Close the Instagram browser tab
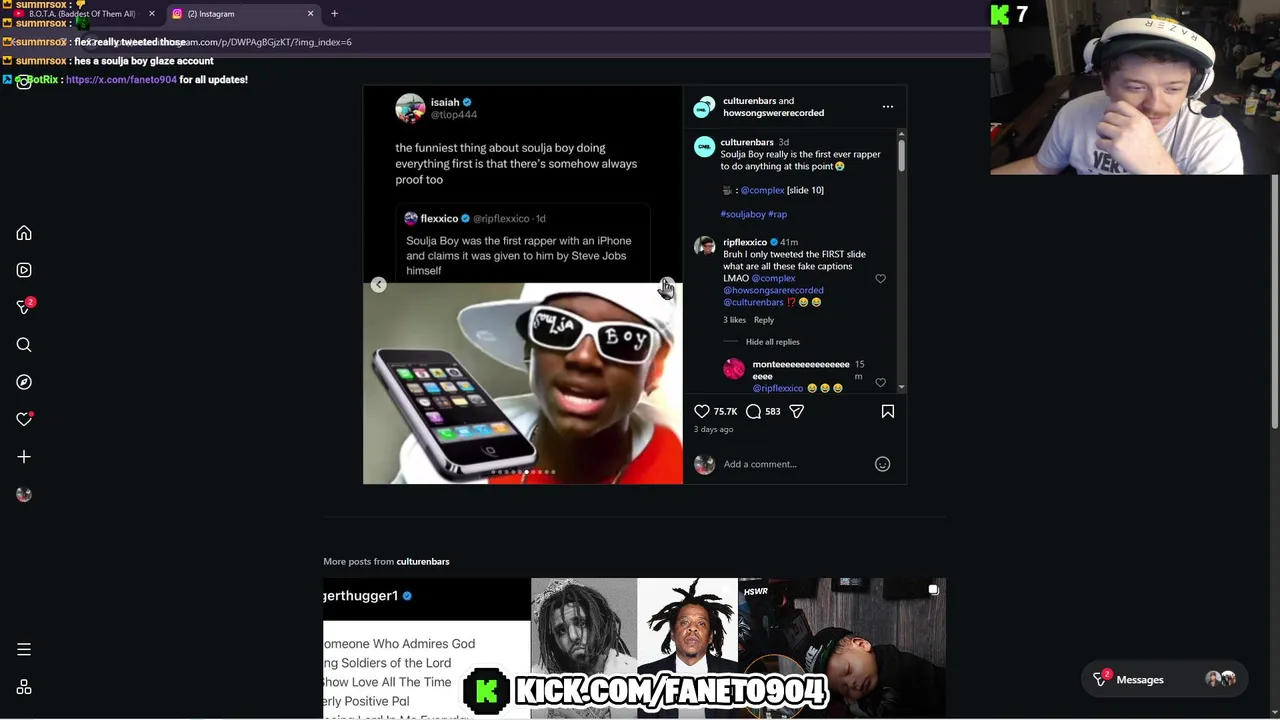This screenshot has width=1280, height=720. (x=310, y=14)
